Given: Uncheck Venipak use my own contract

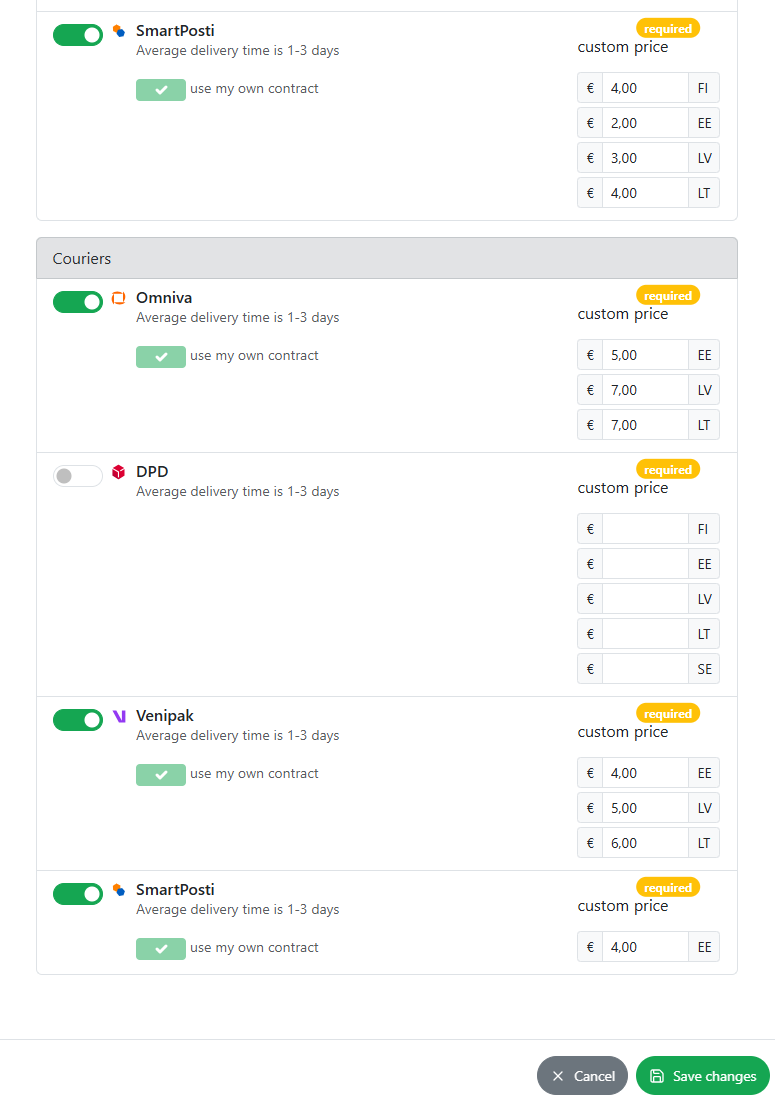Looking at the screenshot, I should pos(161,774).
